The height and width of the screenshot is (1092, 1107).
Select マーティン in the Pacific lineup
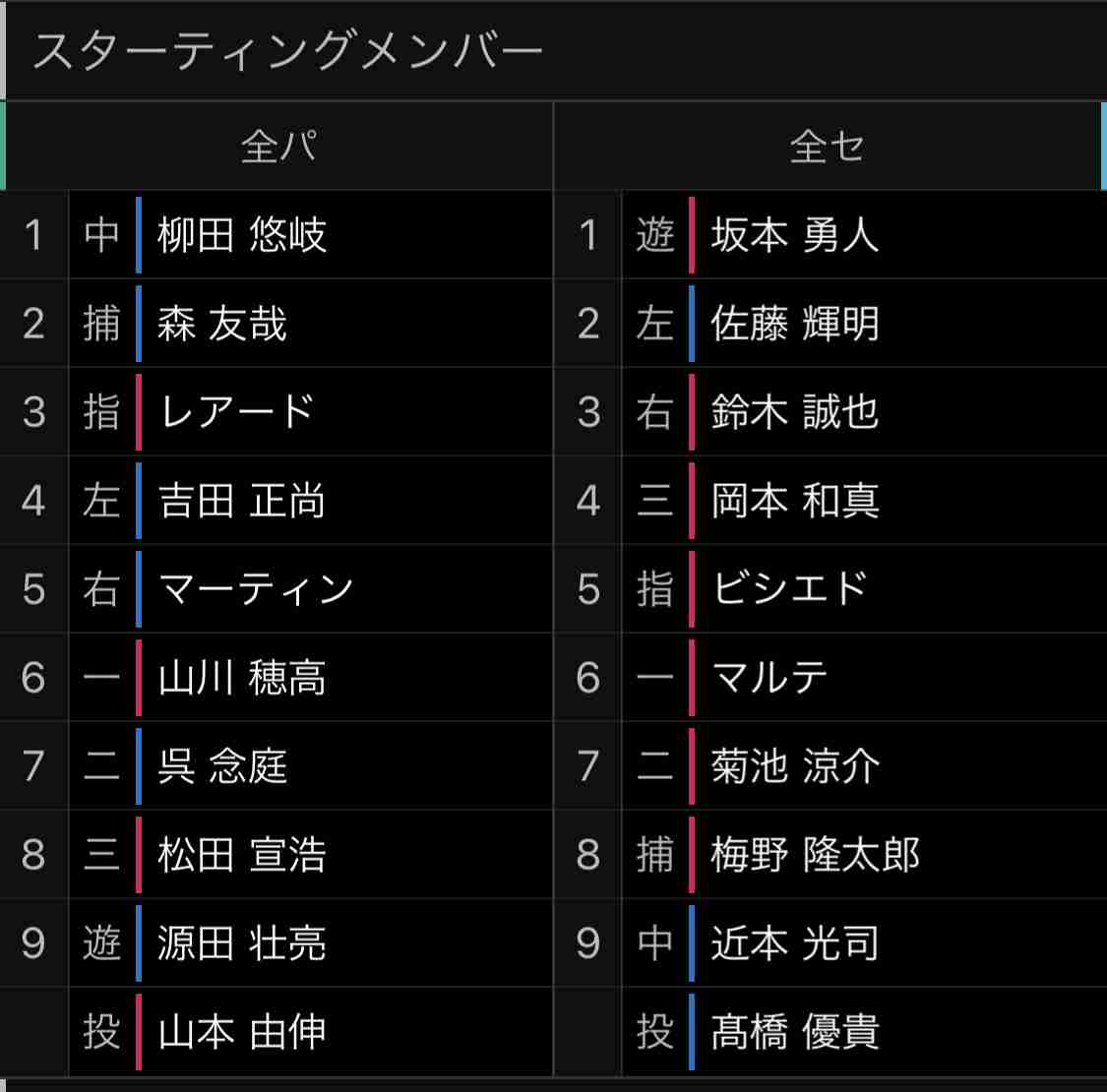(x=255, y=588)
